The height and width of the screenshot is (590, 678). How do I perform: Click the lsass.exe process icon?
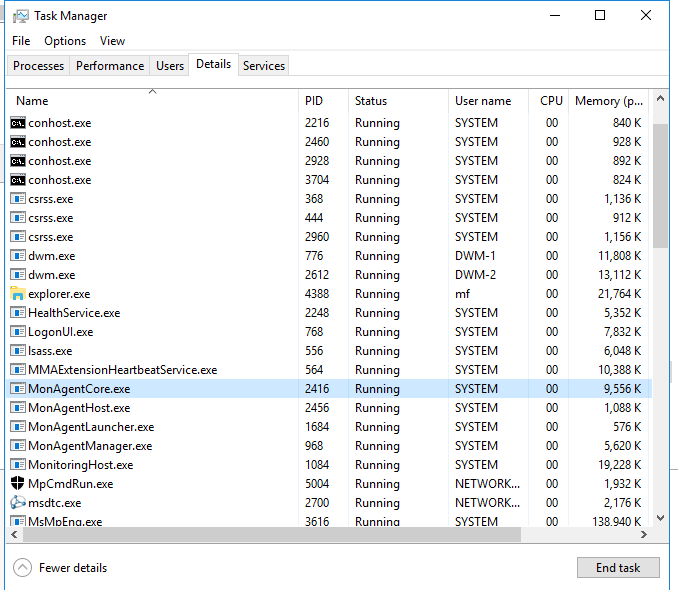tap(18, 351)
